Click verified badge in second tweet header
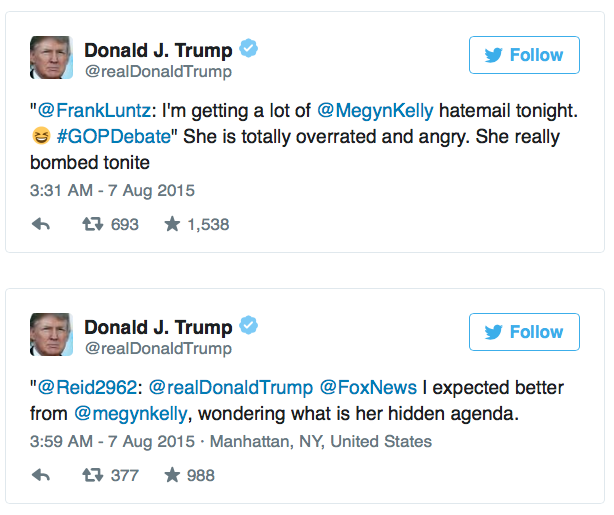The width and height of the screenshot is (614, 515). click(250, 326)
